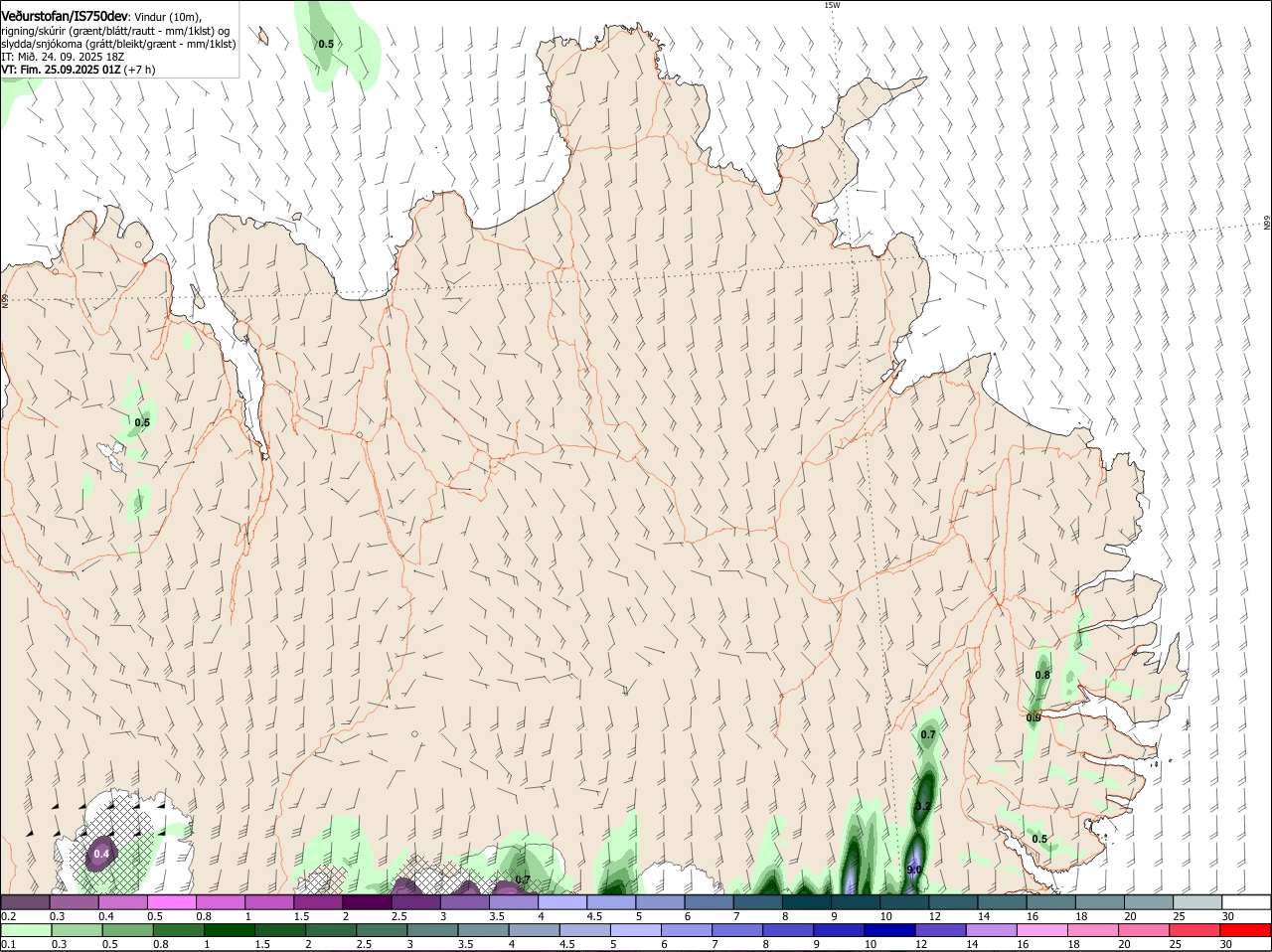Pick the bright pink swatch in the snow legend
Image resolution: width=1272 pixels, height=952 pixels.
171,901
